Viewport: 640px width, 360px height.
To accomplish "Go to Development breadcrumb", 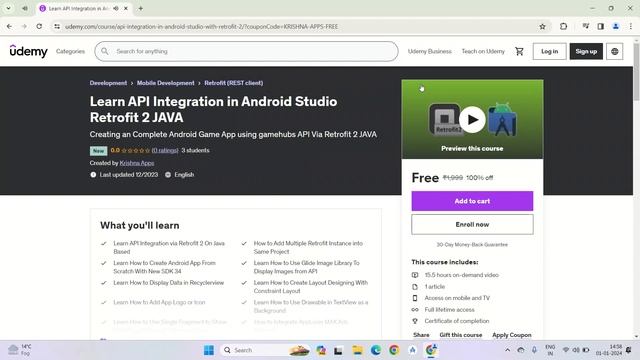I will coord(108,83).
